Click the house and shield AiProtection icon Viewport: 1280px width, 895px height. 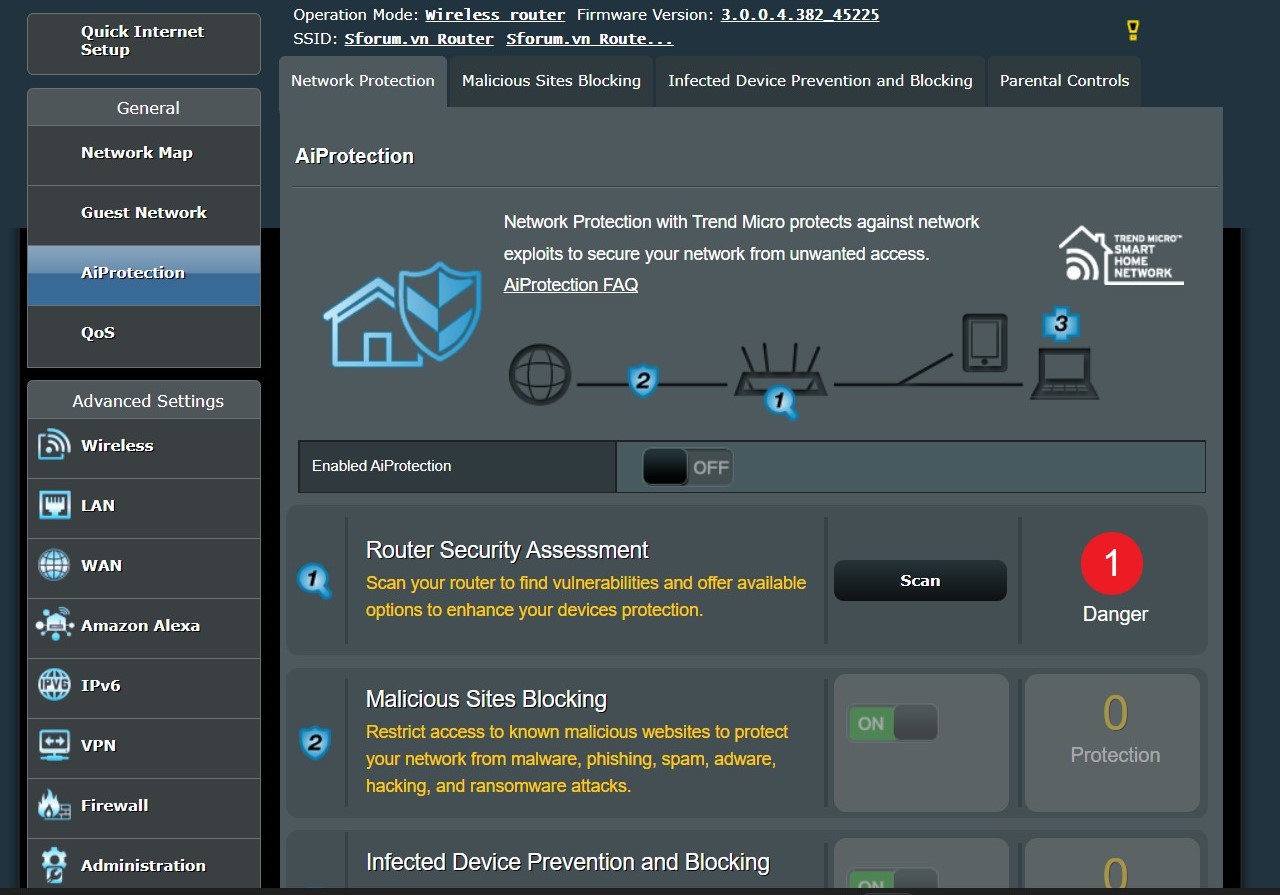pos(403,313)
